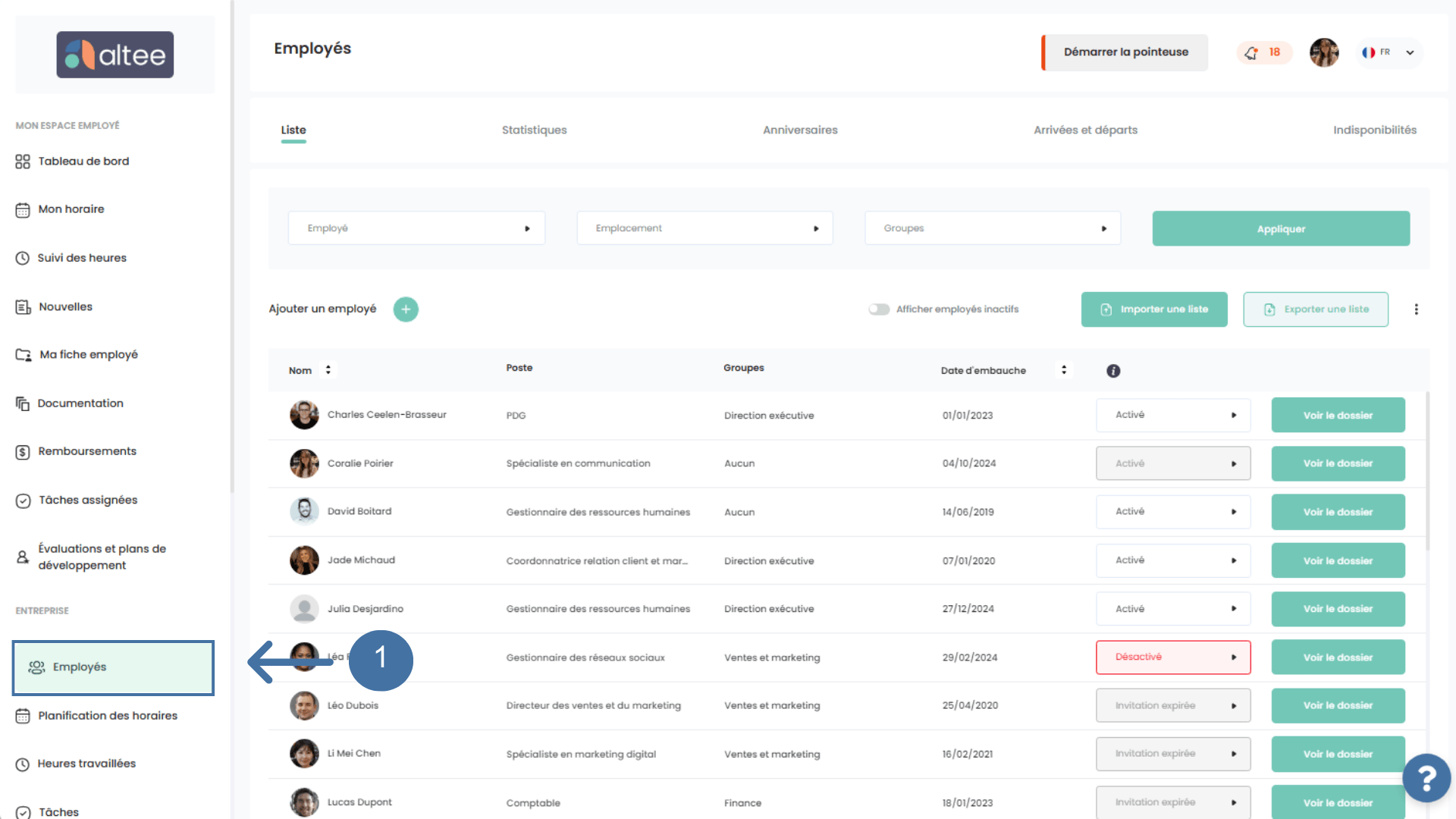Open Ma fiche employé folder icon
Screen dimensions: 1456x819
click(x=24, y=355)
